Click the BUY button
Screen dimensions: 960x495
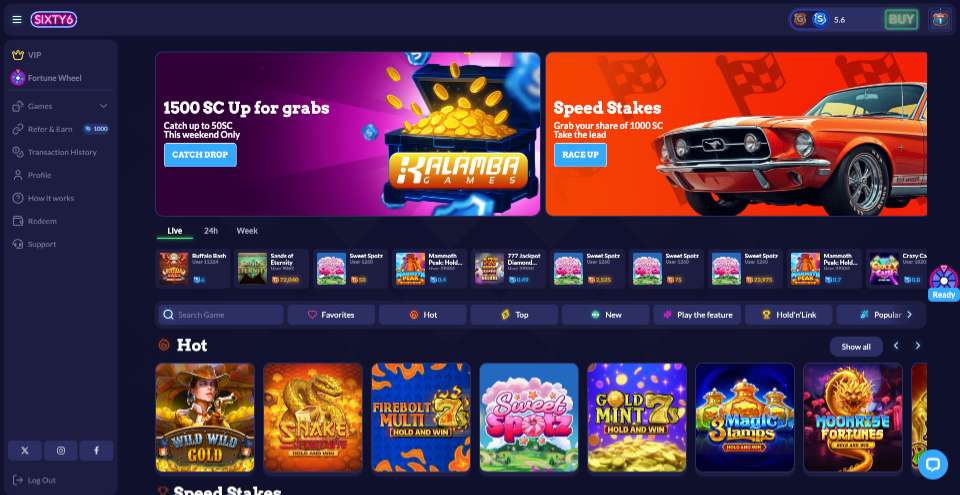point(901,20)
